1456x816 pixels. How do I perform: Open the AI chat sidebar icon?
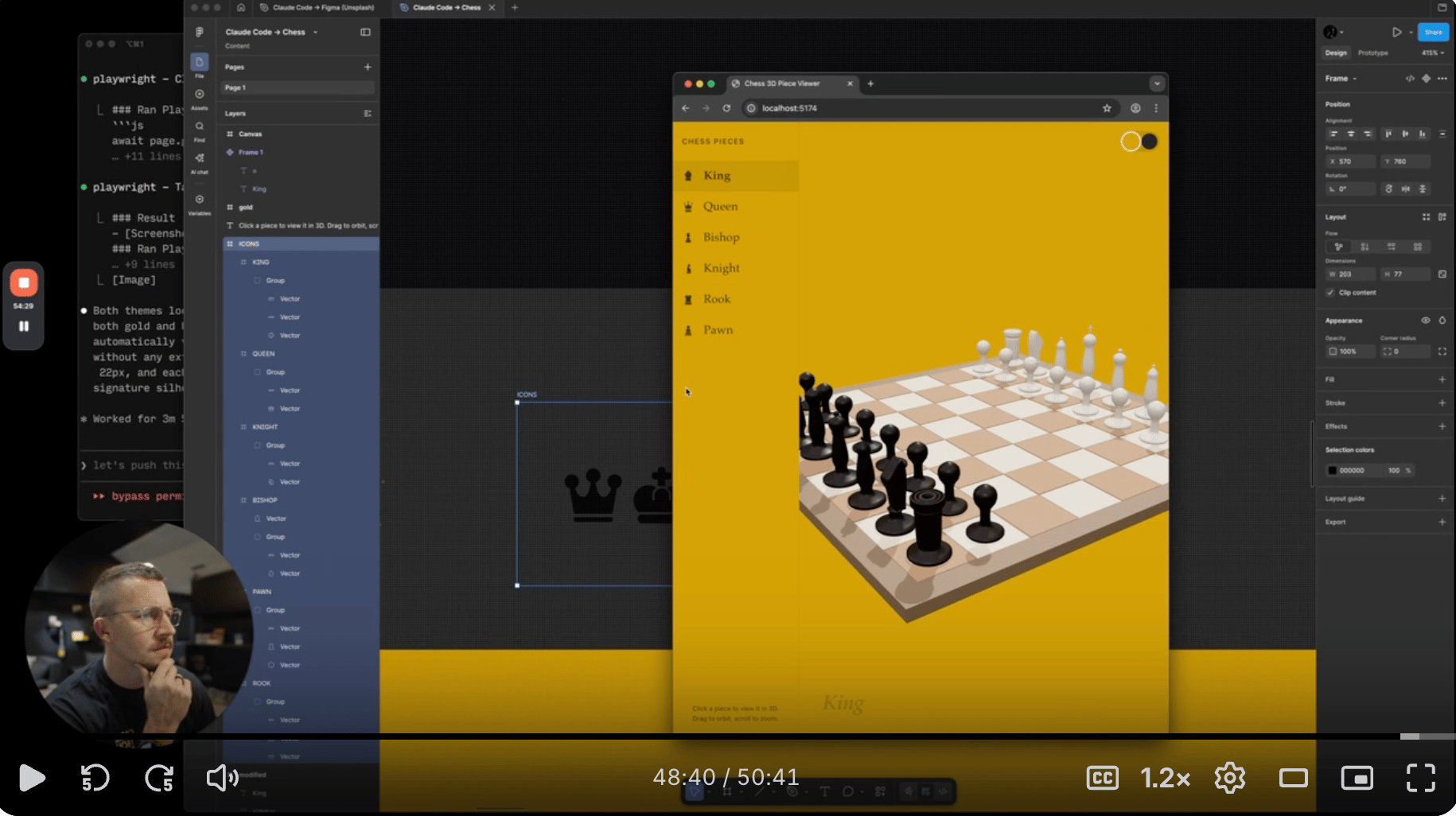coord(200,157)
